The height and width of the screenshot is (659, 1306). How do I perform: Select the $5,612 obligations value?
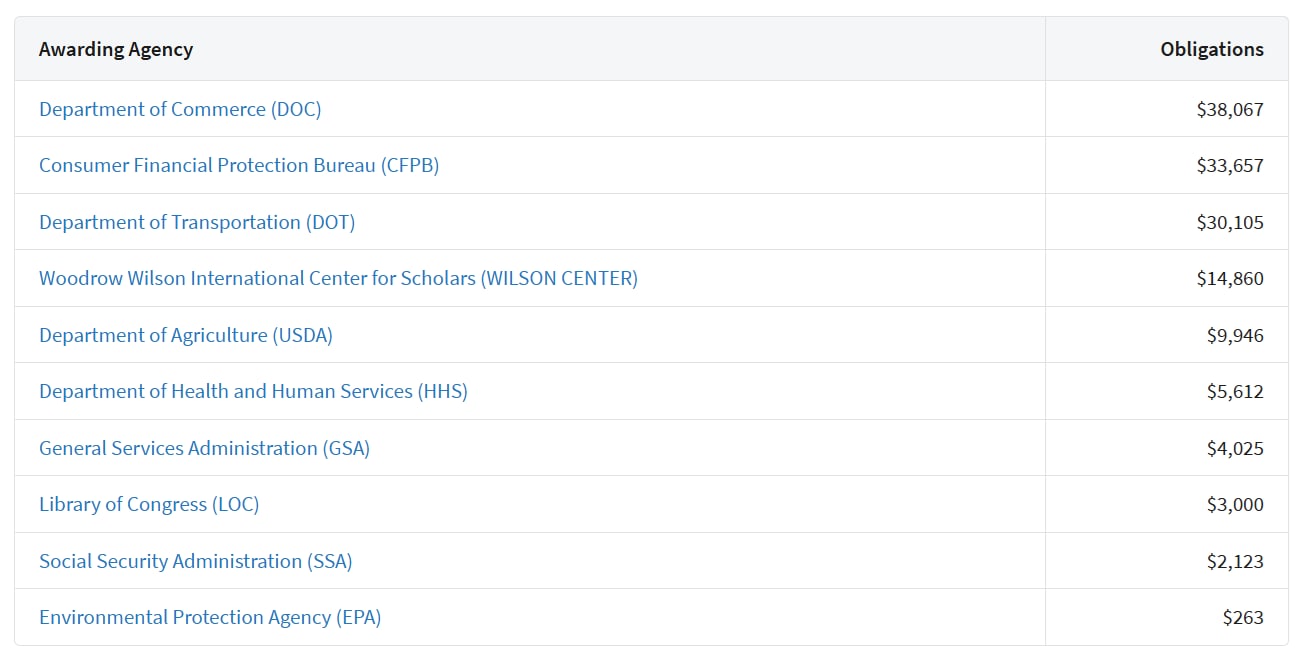1235,391
